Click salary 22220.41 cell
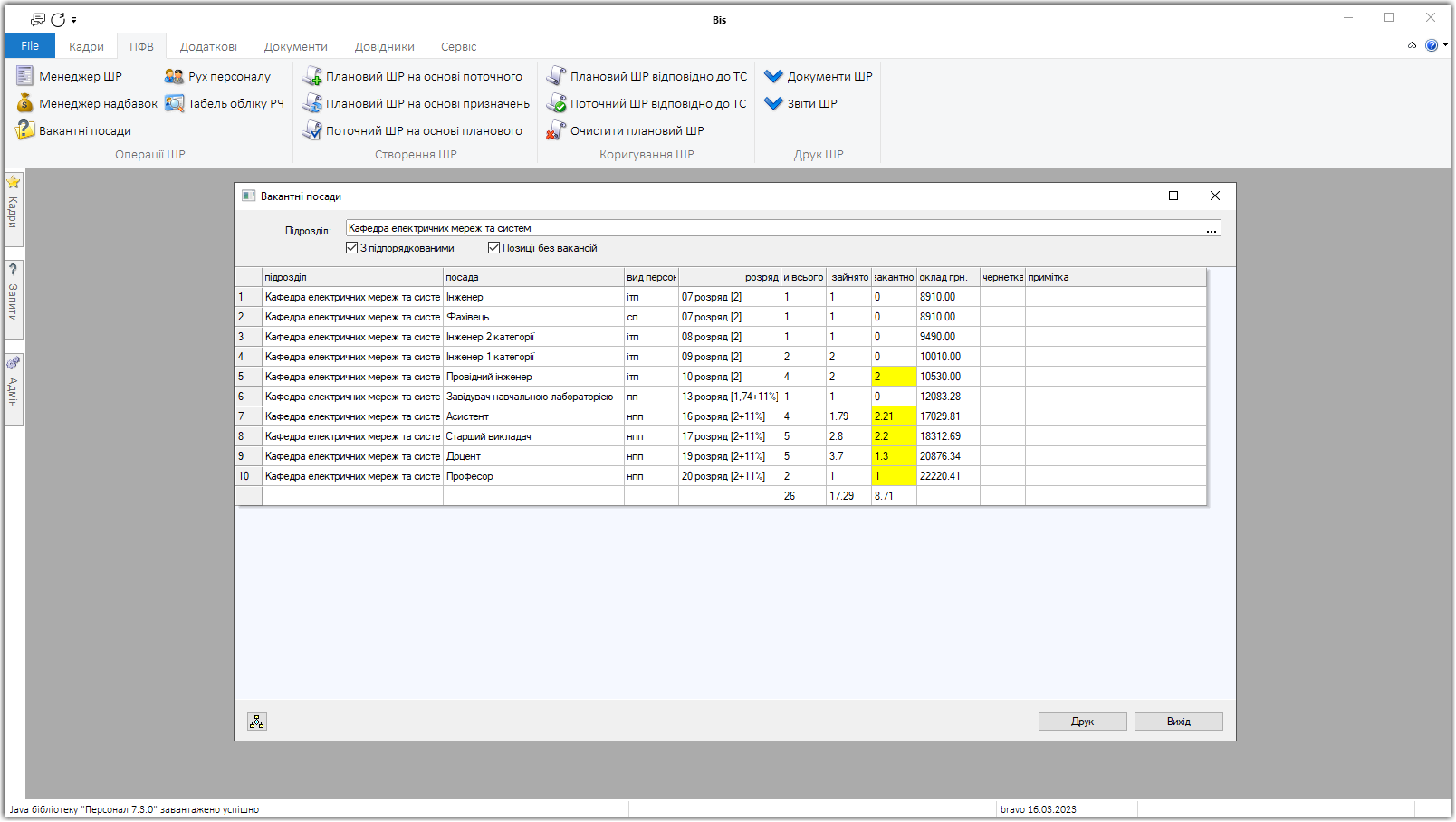This screenshot has width=1456, height=822. click(948, 476)
